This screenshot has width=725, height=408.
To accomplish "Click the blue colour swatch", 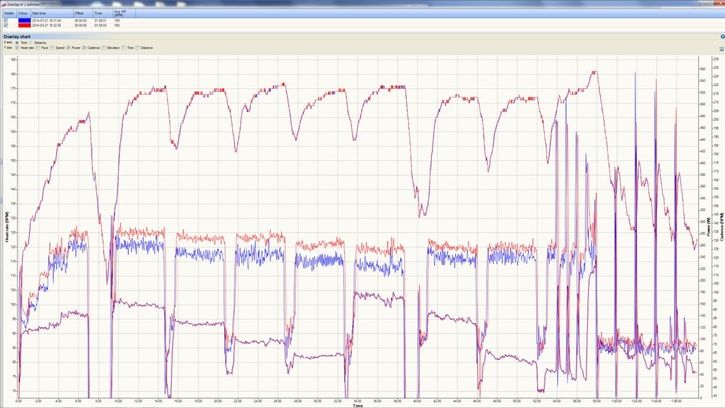I will 23,20.
